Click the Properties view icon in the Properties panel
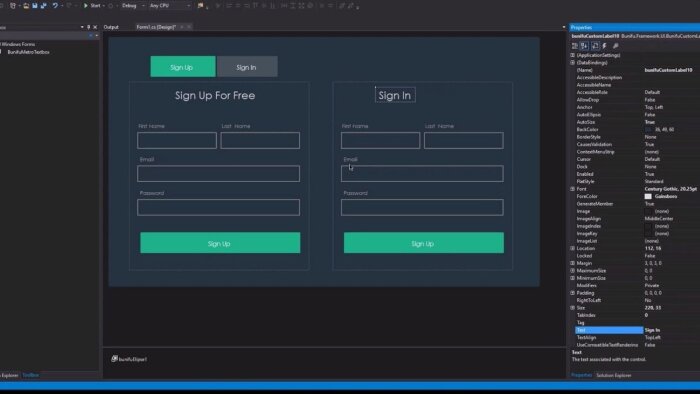Viewport: 700px width, 394px height. click(x=595, y=46)
